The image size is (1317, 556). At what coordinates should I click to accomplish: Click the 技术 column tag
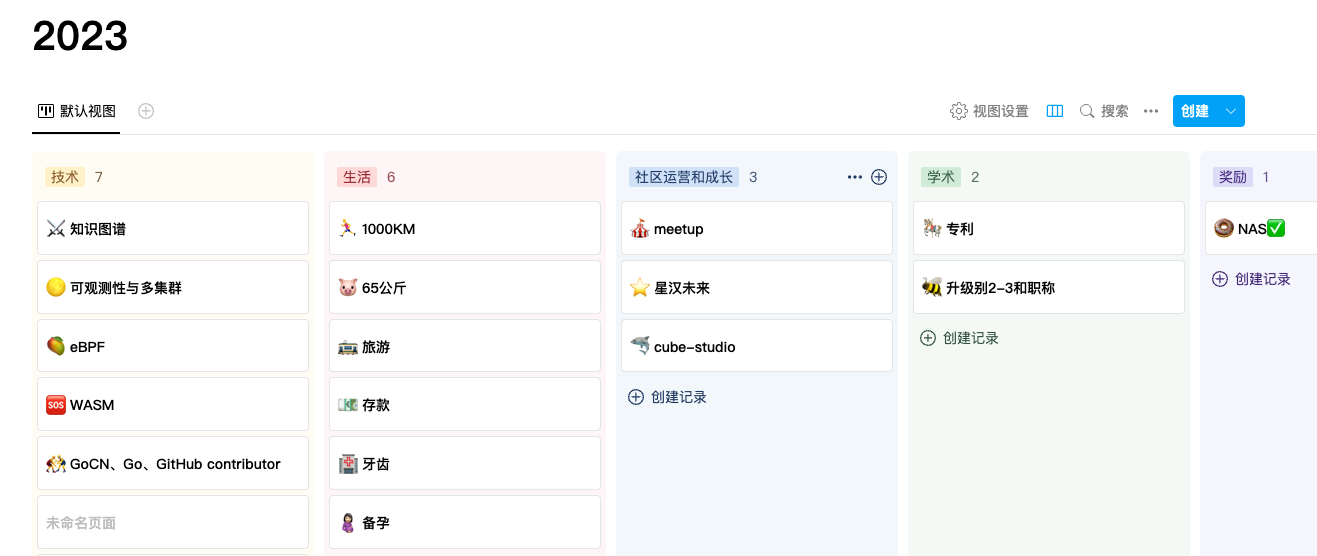point(65,177)
